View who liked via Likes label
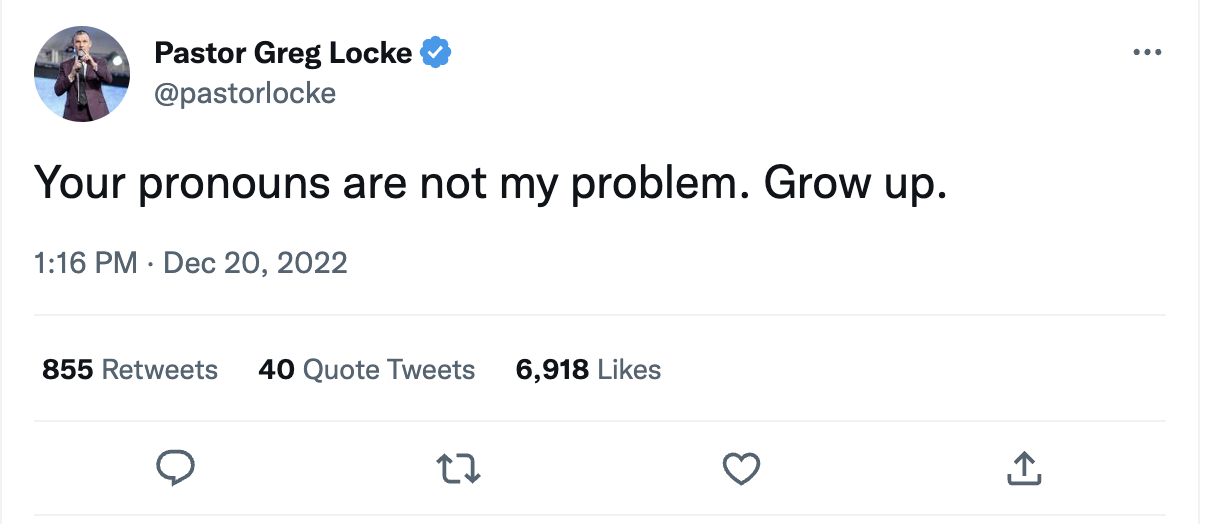Screen dimensions: 1218x524 (629, 370)
